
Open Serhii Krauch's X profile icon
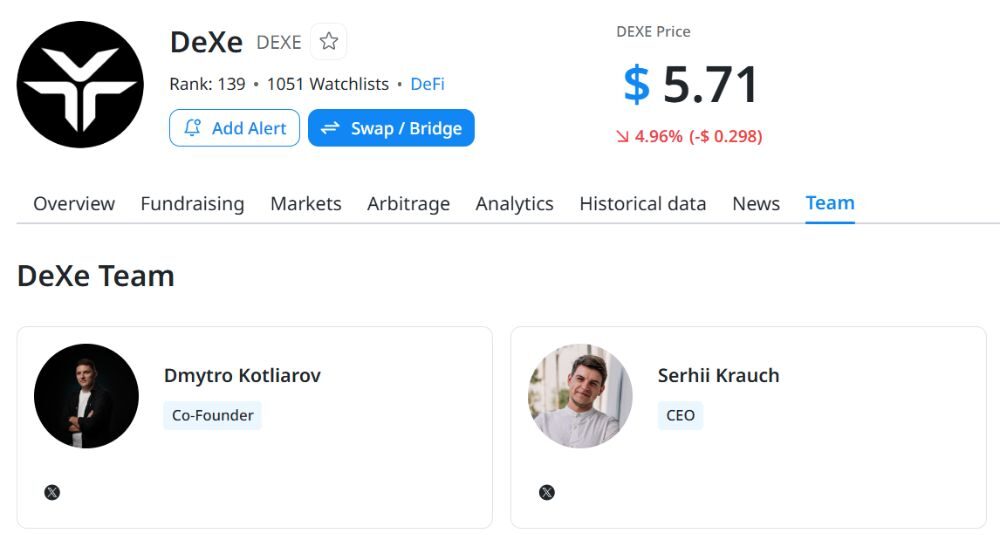click(547, 492)
